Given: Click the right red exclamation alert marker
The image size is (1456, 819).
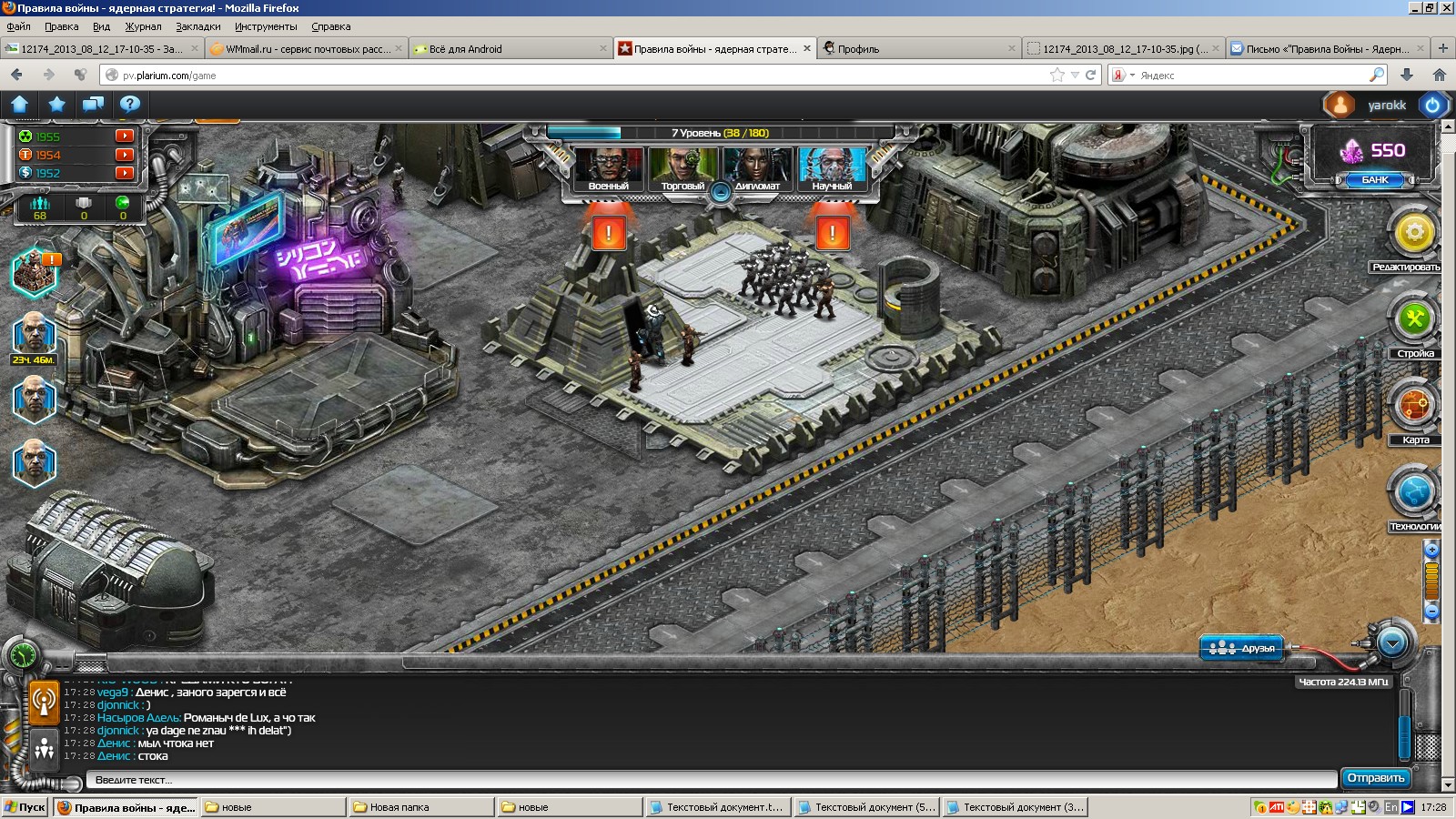Looking at the screenshot, I should [x=833, y=233].
